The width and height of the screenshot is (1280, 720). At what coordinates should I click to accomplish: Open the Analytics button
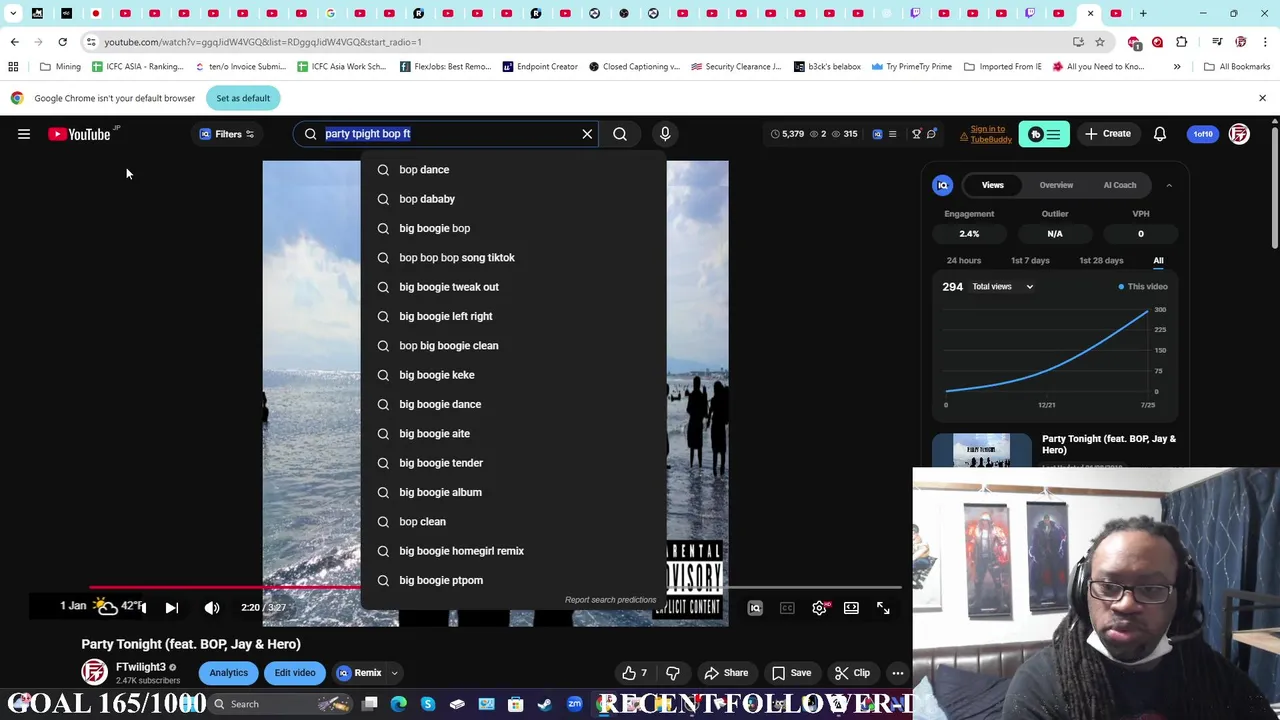point(228,673)
